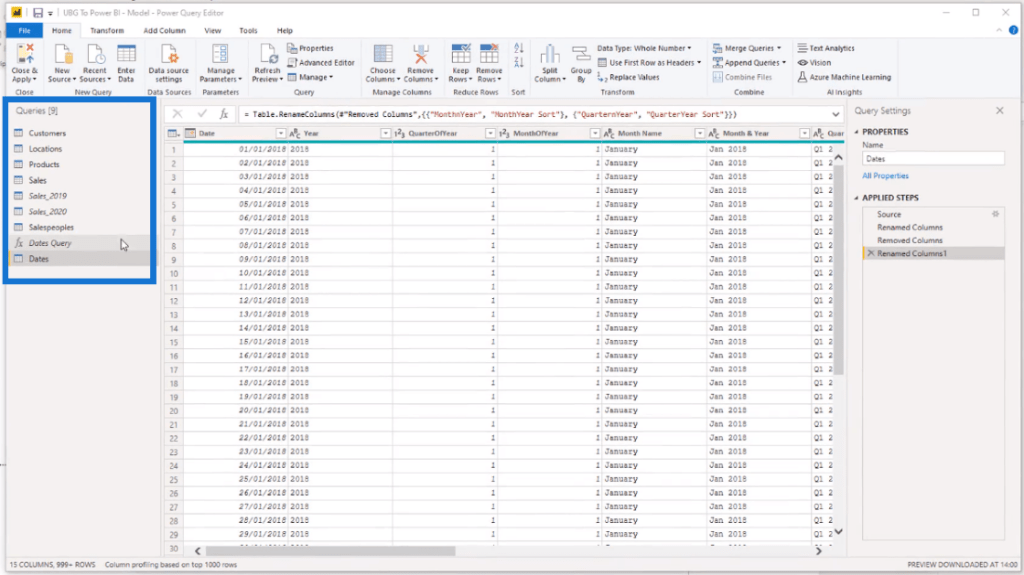Click the formula bar fx icon

click(223, 114)
